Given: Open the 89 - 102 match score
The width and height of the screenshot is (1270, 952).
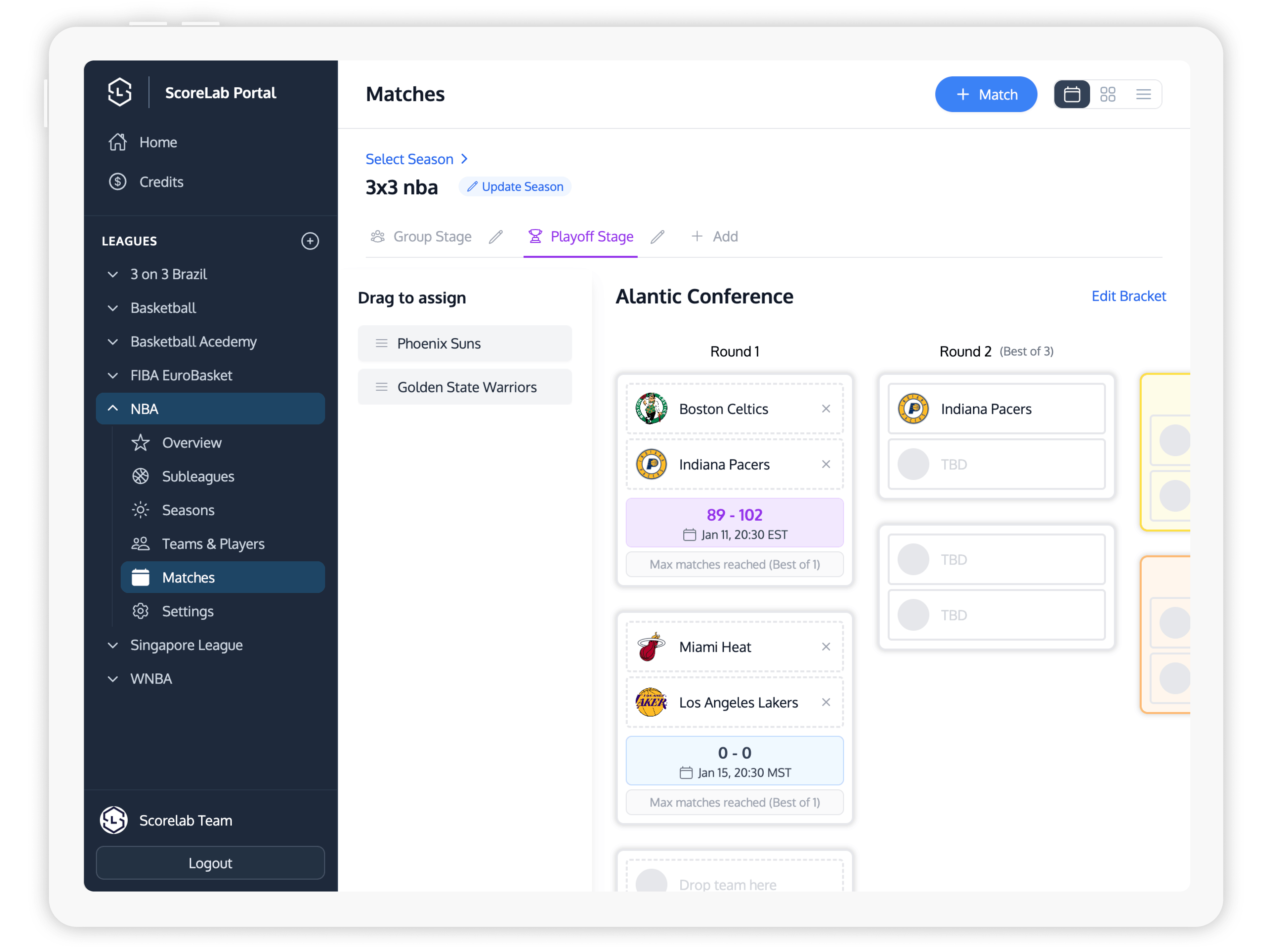Looking at the screenshot, I should [x=735, y=523].
